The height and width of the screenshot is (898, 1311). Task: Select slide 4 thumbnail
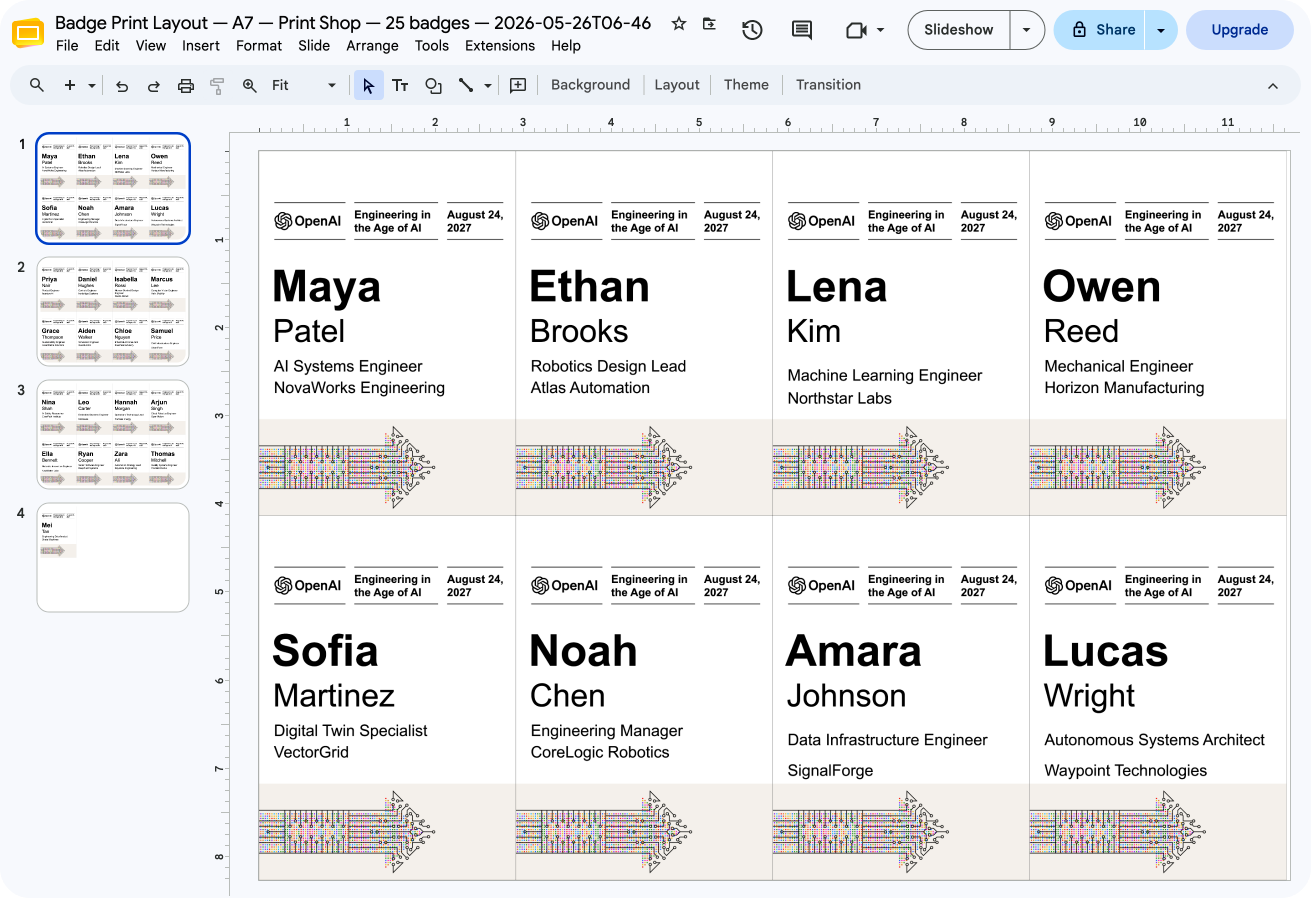coord(113,557)
